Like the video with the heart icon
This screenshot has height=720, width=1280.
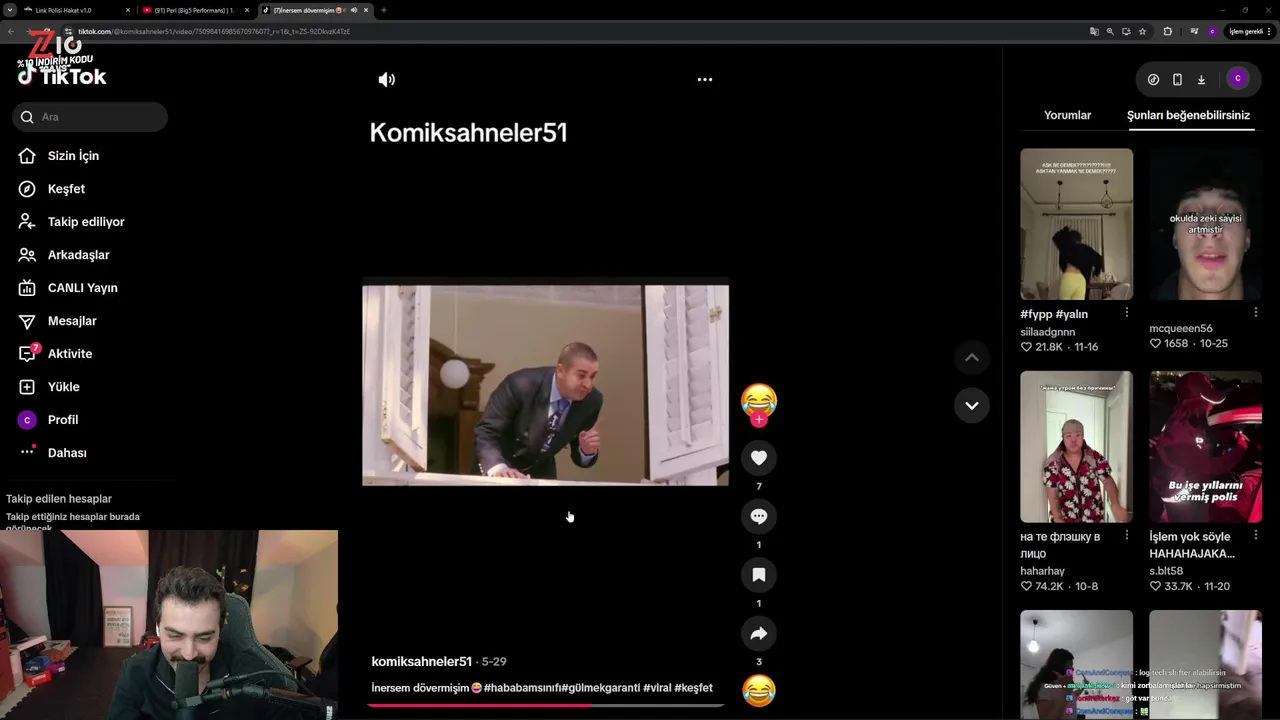coord(759,458)
